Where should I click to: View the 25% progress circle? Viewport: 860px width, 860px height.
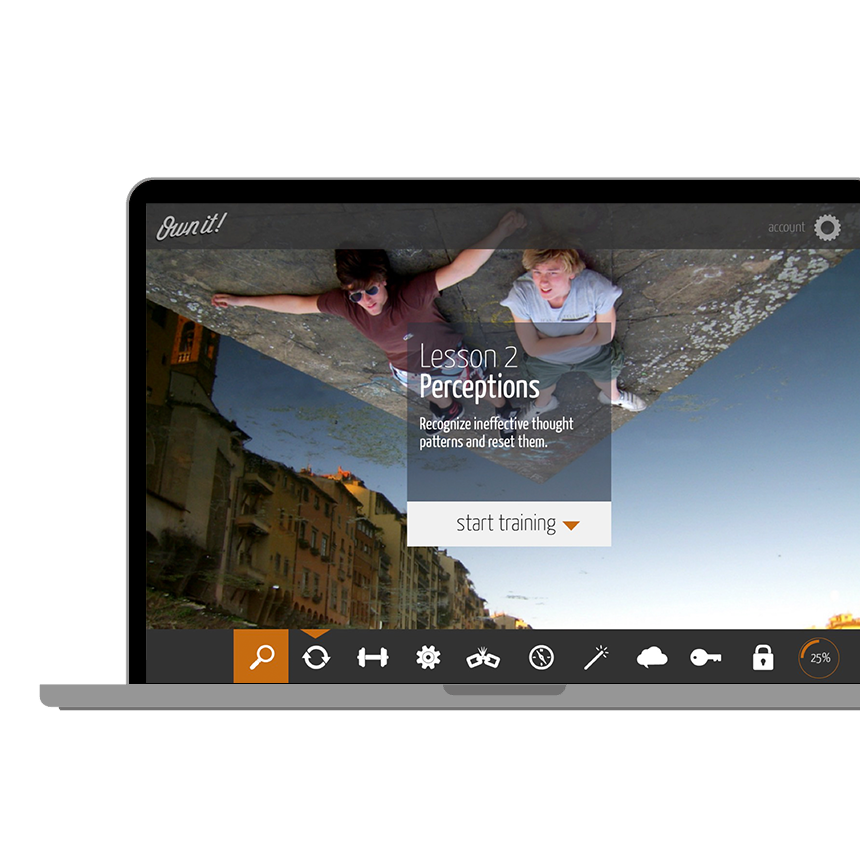point(819,658)
